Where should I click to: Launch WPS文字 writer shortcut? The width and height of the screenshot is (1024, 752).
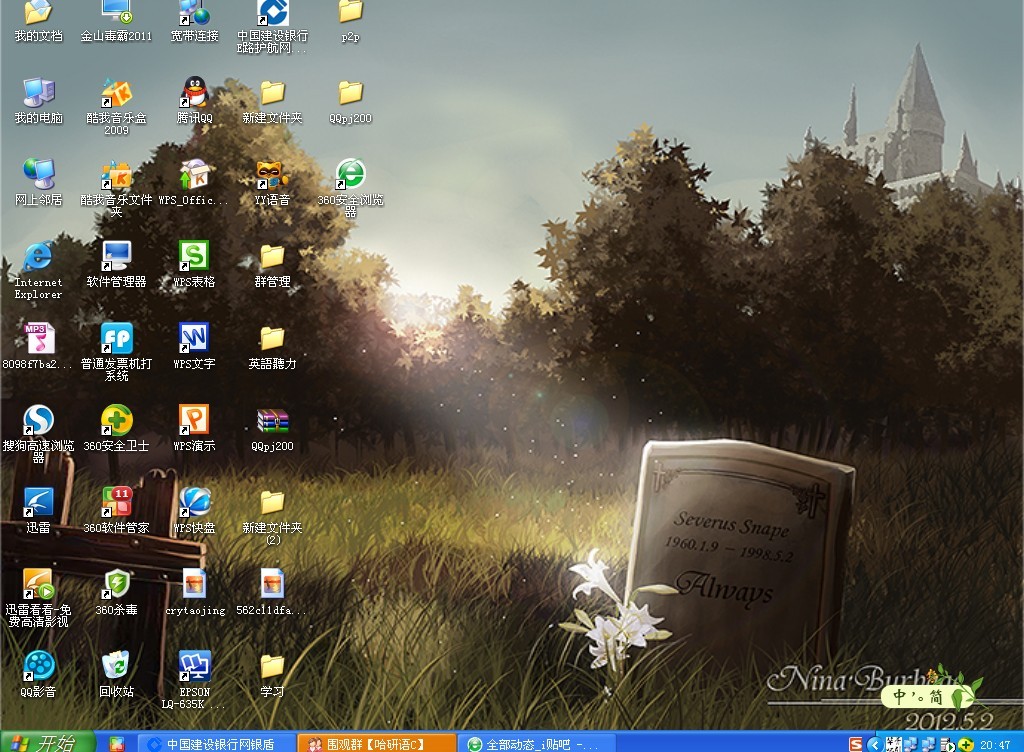coord(195,346)
